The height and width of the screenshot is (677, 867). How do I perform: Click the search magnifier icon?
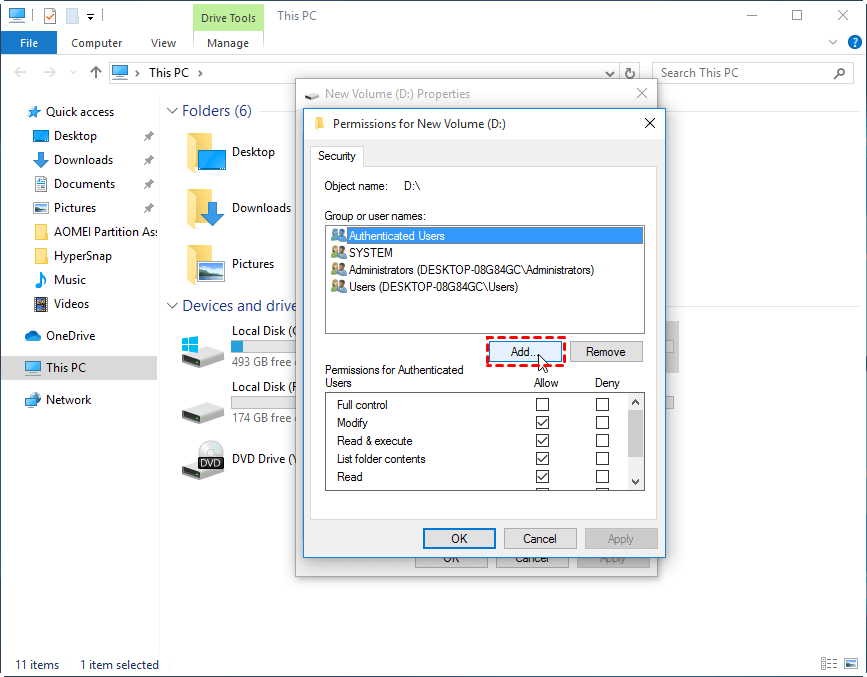point(839,73)
